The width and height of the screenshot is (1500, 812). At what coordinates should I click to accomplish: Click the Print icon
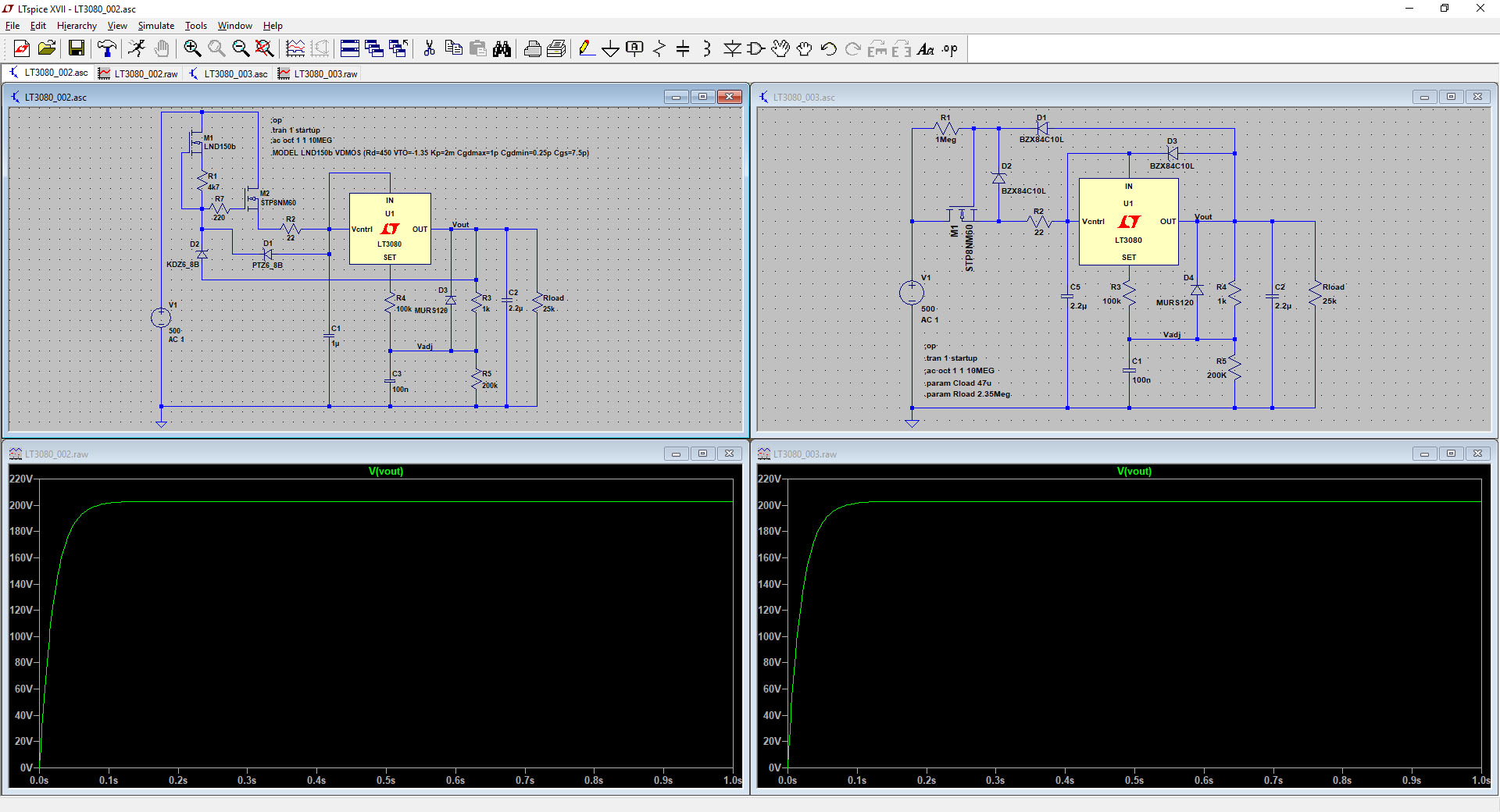pos(556,49)
